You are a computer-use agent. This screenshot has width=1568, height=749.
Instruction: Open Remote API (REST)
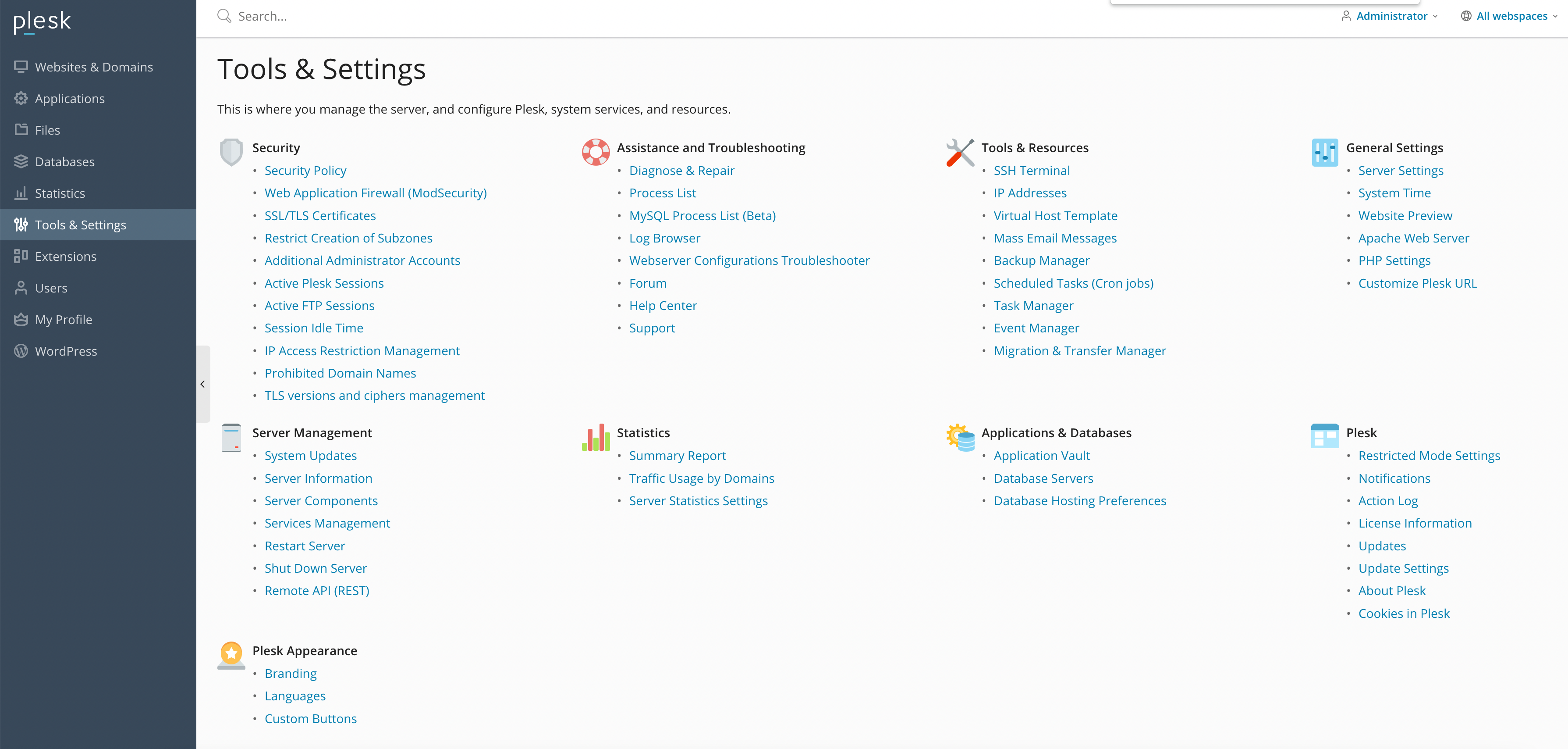coord(316,591)
